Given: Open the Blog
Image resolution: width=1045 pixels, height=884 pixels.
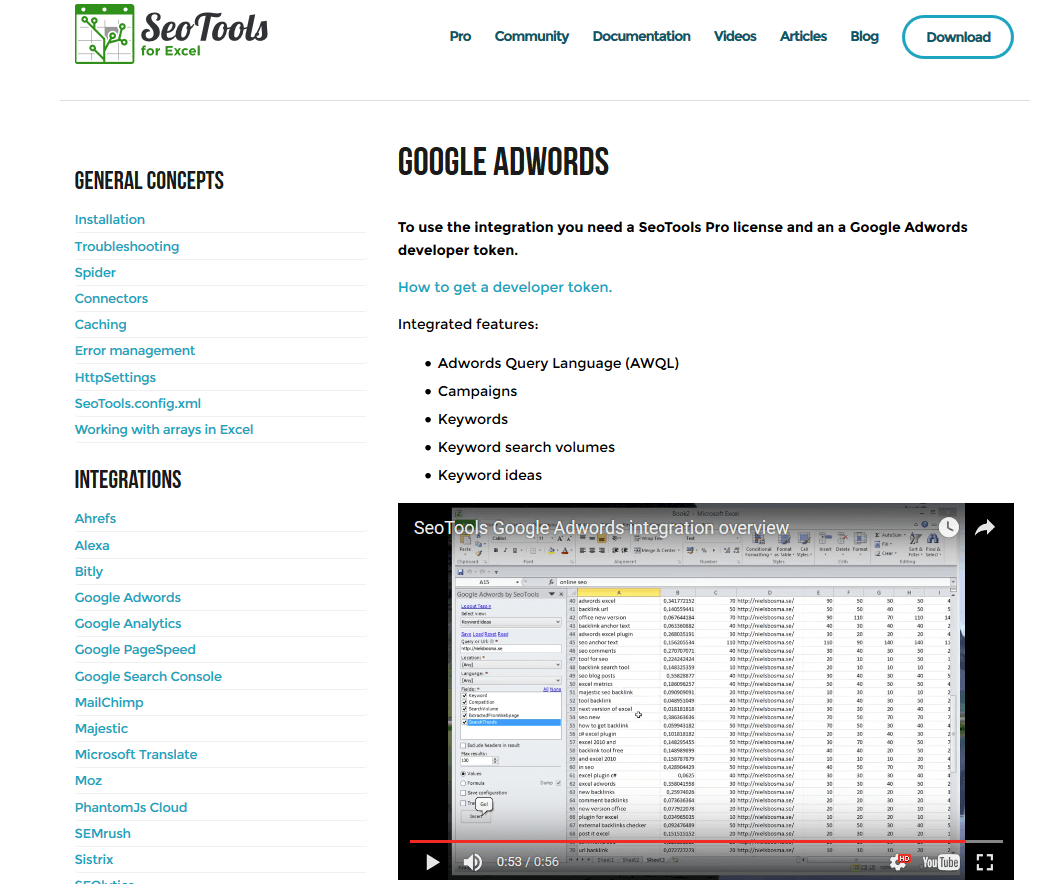Looking at the screenshot, I should point(864,36).
